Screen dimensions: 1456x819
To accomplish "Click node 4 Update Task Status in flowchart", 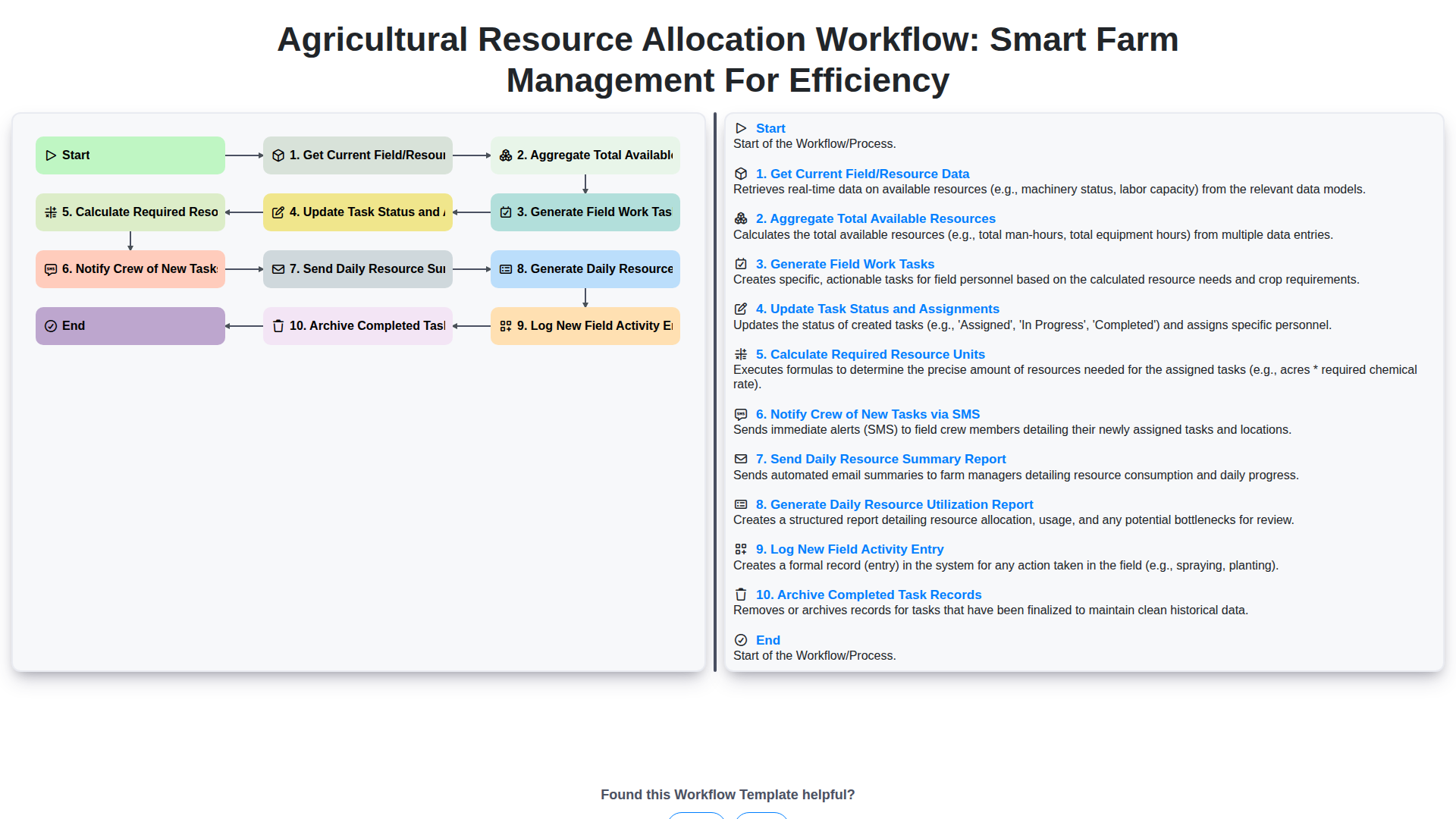I will click(x=358, y=212).
